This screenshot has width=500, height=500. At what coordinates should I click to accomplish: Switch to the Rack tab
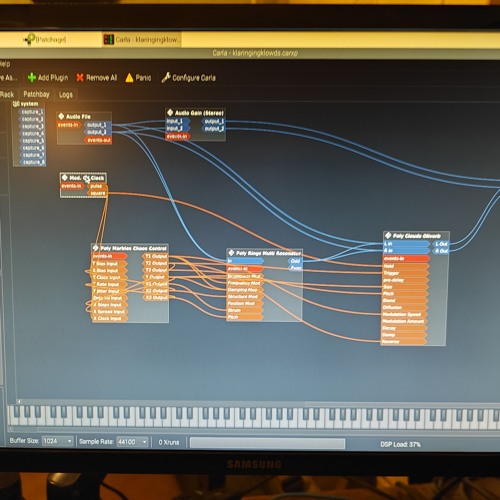(x=7, y=94)
